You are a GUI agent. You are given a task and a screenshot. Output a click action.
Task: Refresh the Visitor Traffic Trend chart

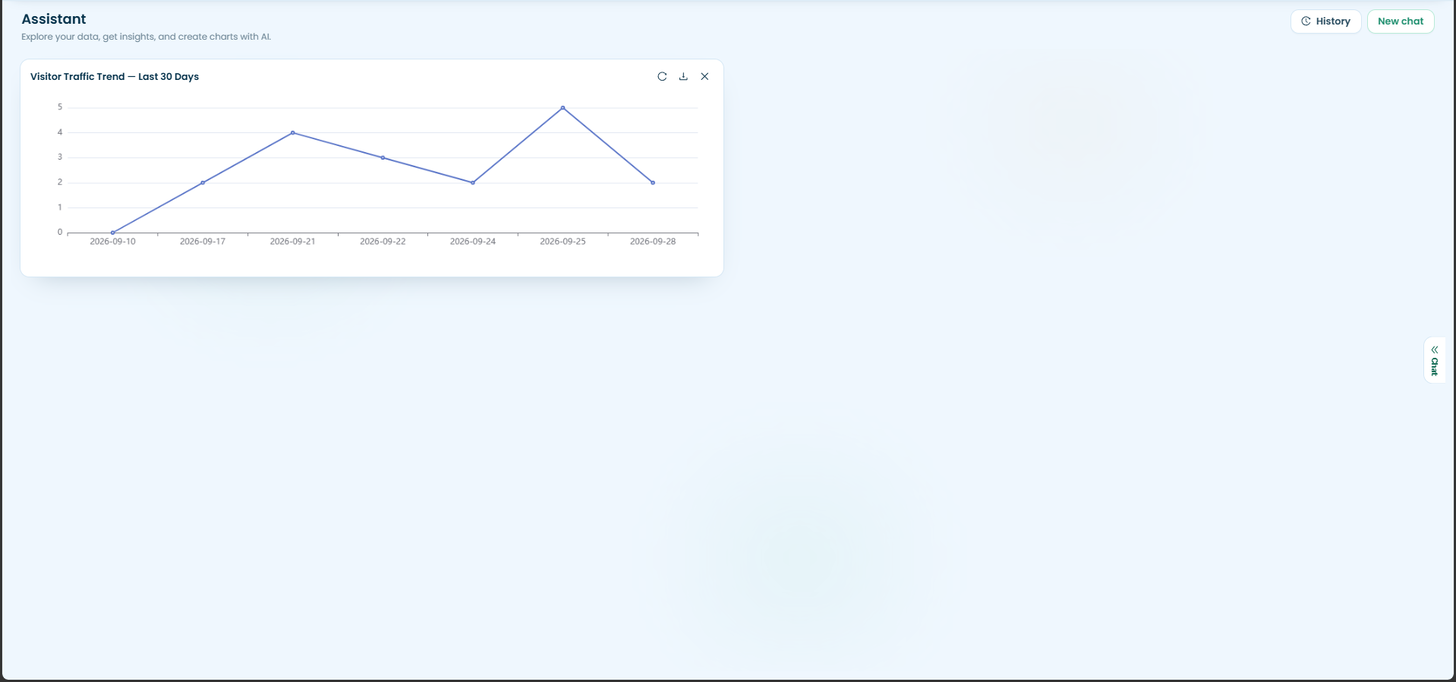point(662,77)
